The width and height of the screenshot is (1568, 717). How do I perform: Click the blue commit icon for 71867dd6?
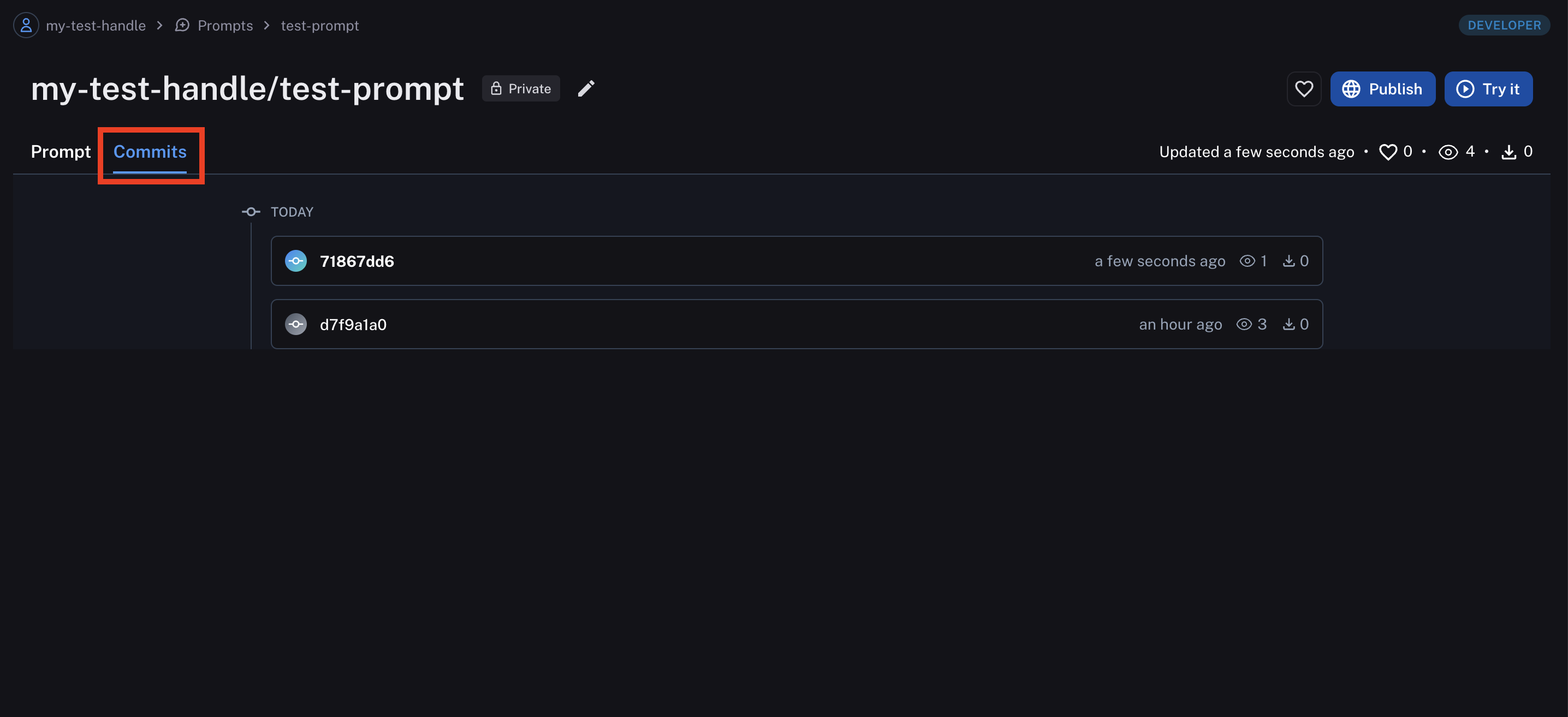(x=296, y=261)
